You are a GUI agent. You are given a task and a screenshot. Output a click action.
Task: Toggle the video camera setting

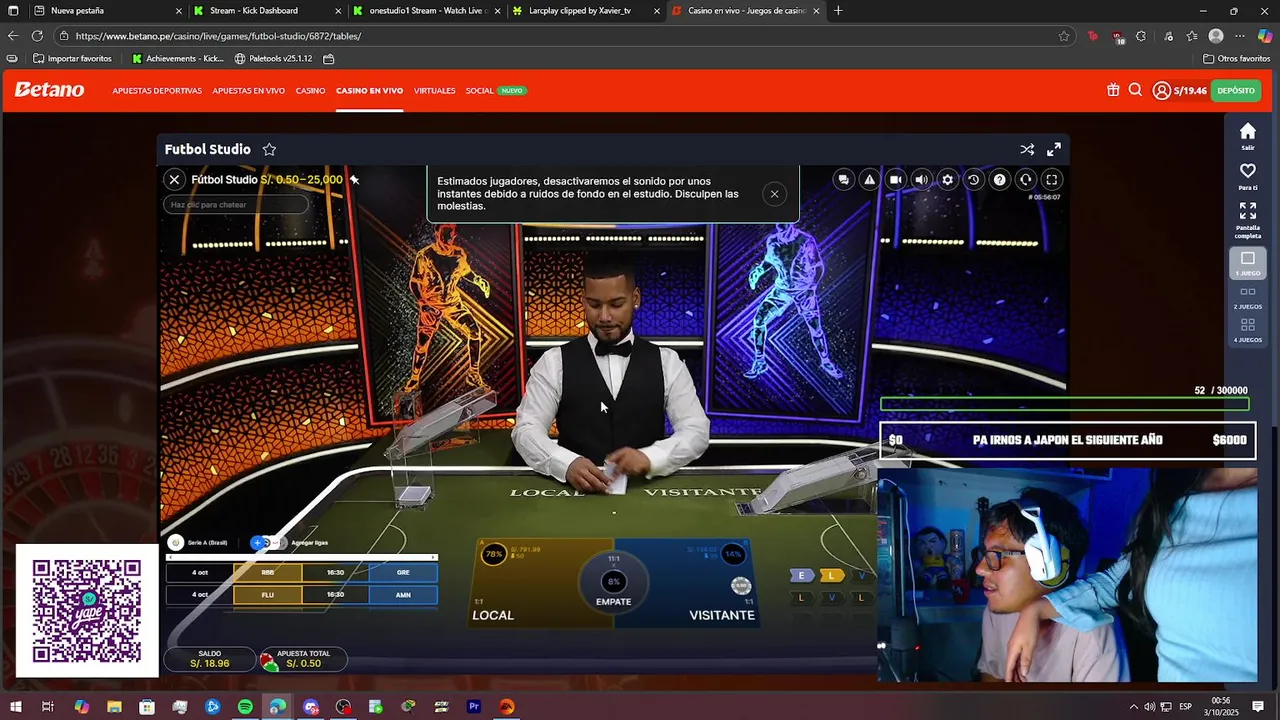[x=896, y=180]
